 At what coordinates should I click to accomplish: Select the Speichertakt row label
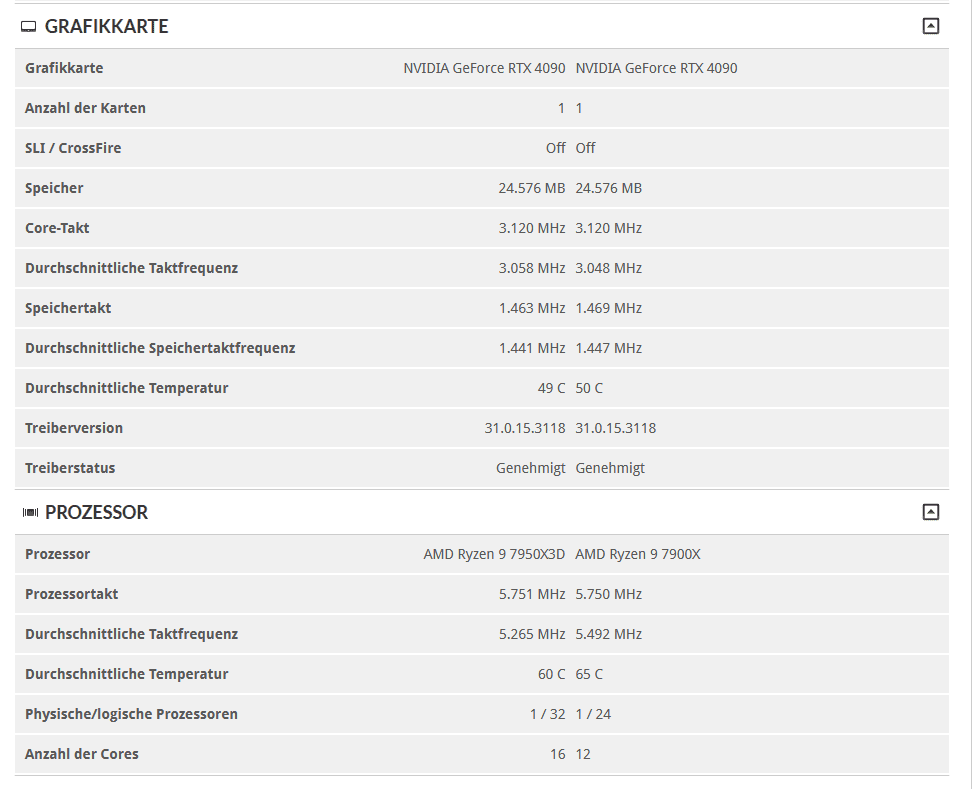[x=68, y=308]
